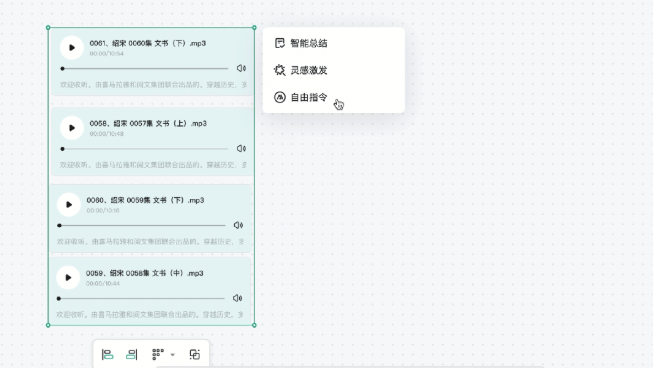Align selected cards to the right
The width and height of the screenshot is (653, 368).
click(x=132, y=354)
